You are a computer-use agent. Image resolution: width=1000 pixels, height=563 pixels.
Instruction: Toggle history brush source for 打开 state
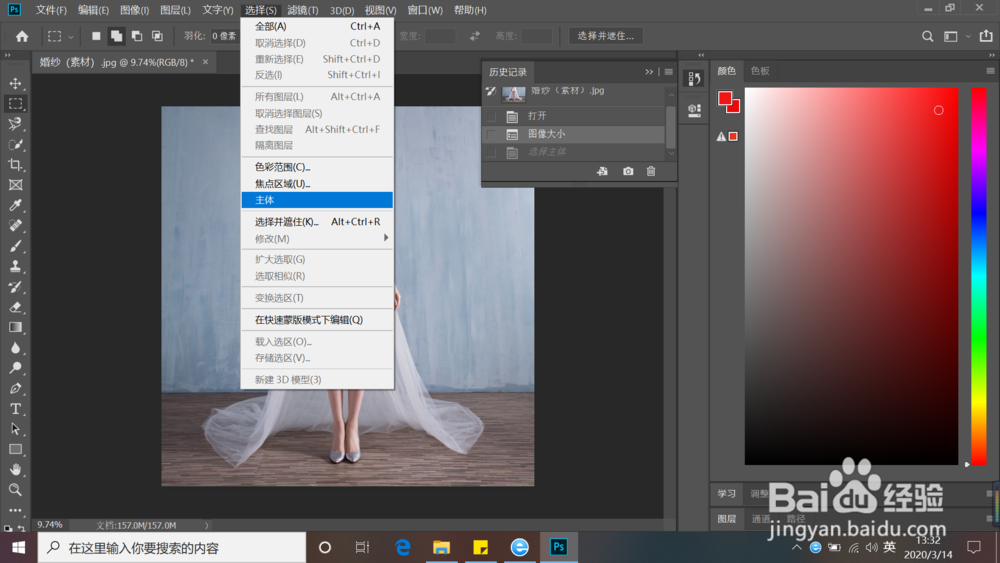pyautogui.click(x=491, y=116)
